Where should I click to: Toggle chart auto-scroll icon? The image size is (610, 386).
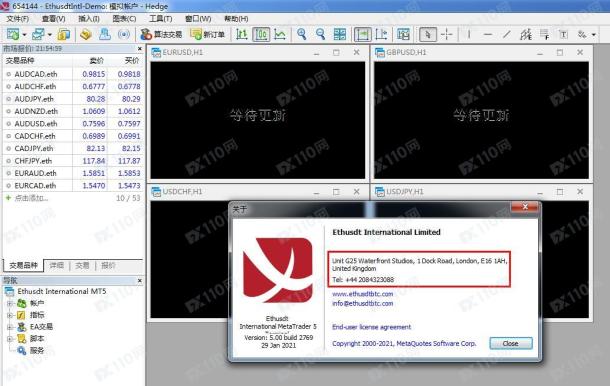[x=363, y=35]
